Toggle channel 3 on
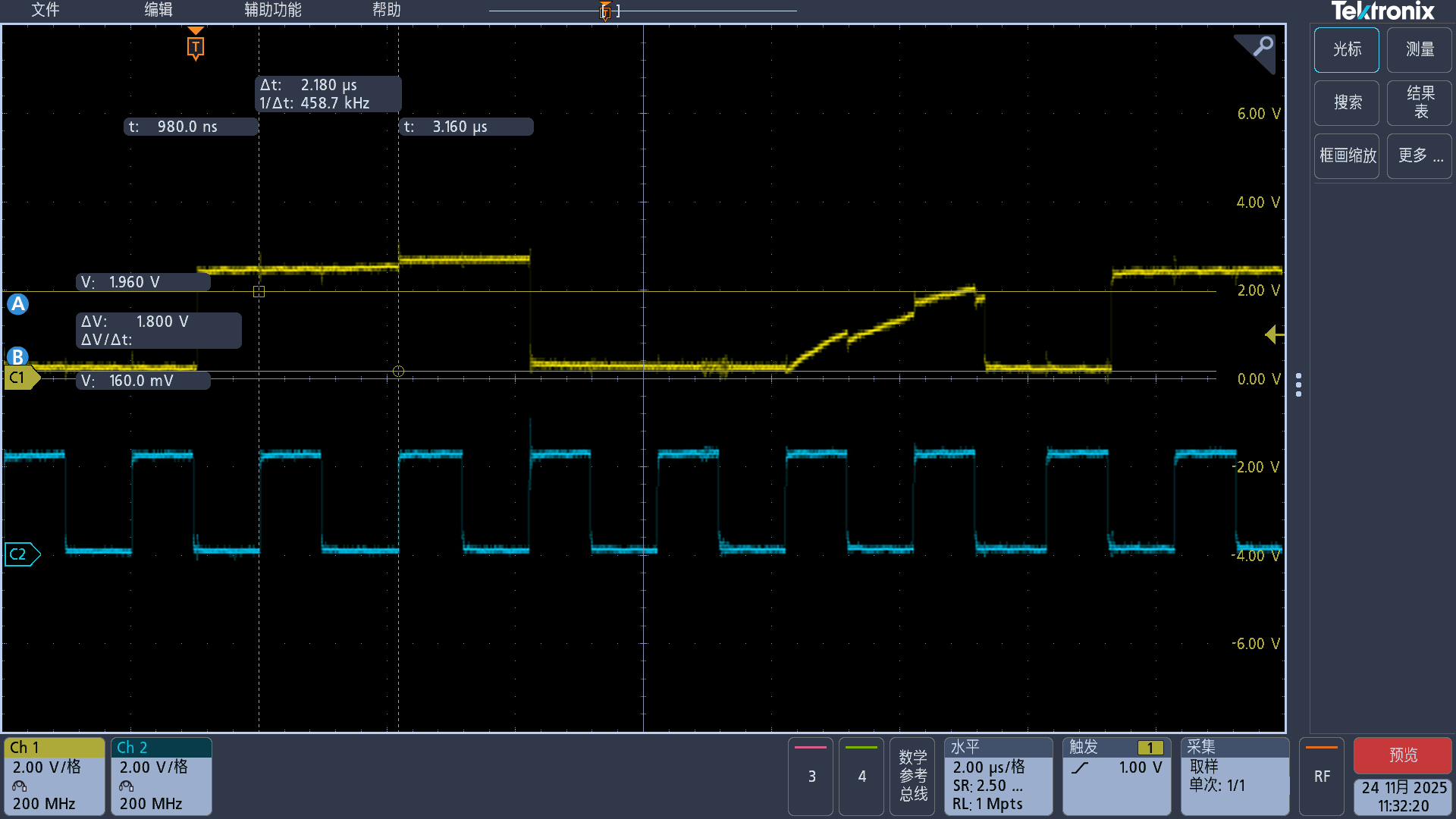This screenshot has width=1456, height=819. [x=811, y=775]
